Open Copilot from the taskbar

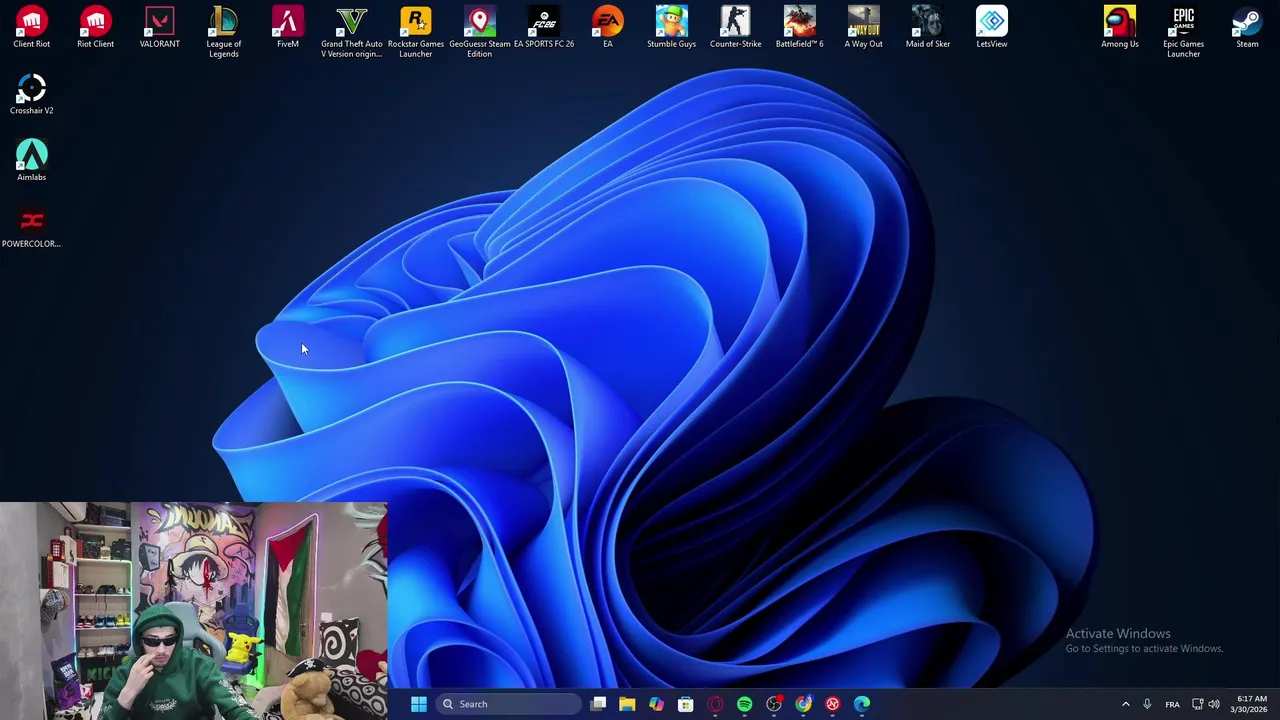point(656,704)
